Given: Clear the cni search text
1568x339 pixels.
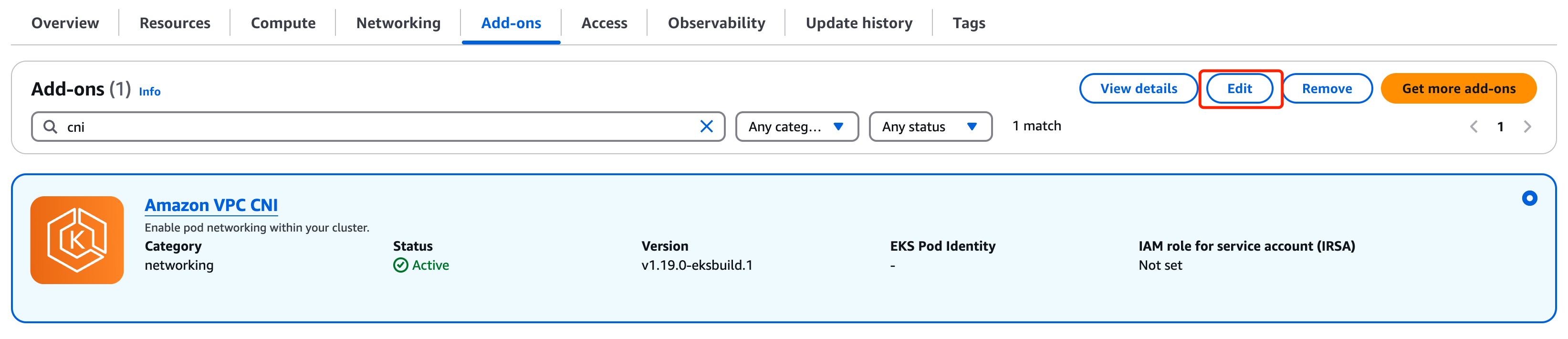Looking at the screenshot, I should coord(706,127).
